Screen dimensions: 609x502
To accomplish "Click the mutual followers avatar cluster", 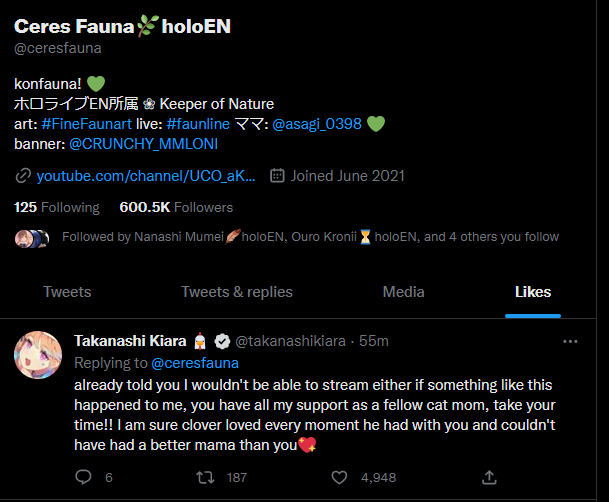I will [32, 238].
